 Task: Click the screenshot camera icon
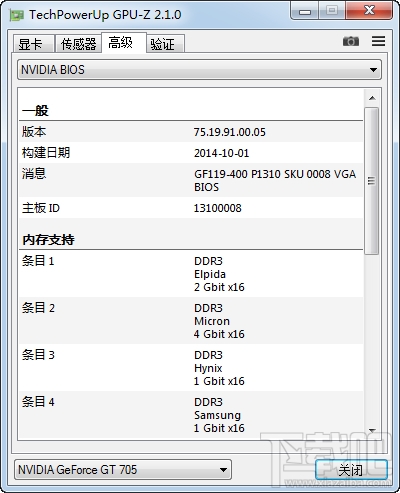tap(351, 41)
